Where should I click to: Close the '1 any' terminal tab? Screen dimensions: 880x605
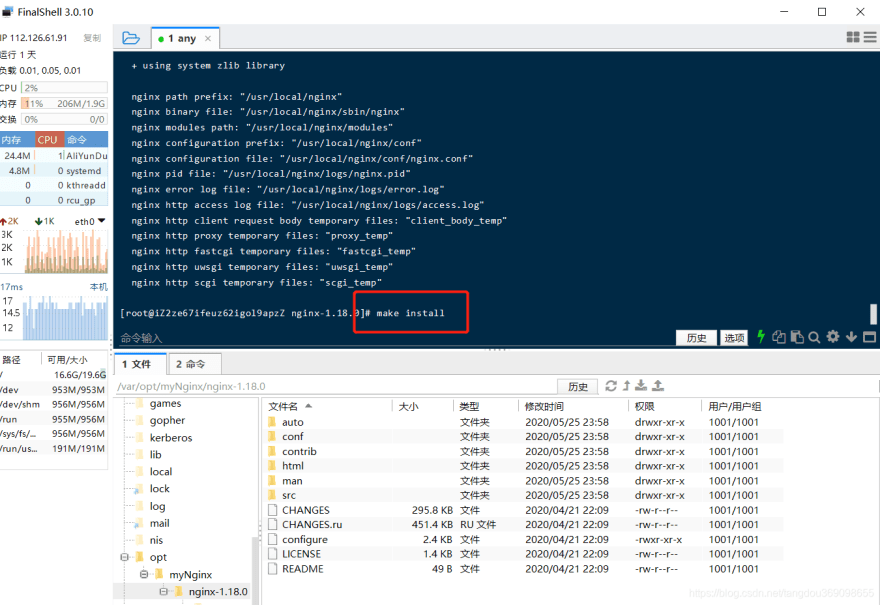click(x=208, y=38)
